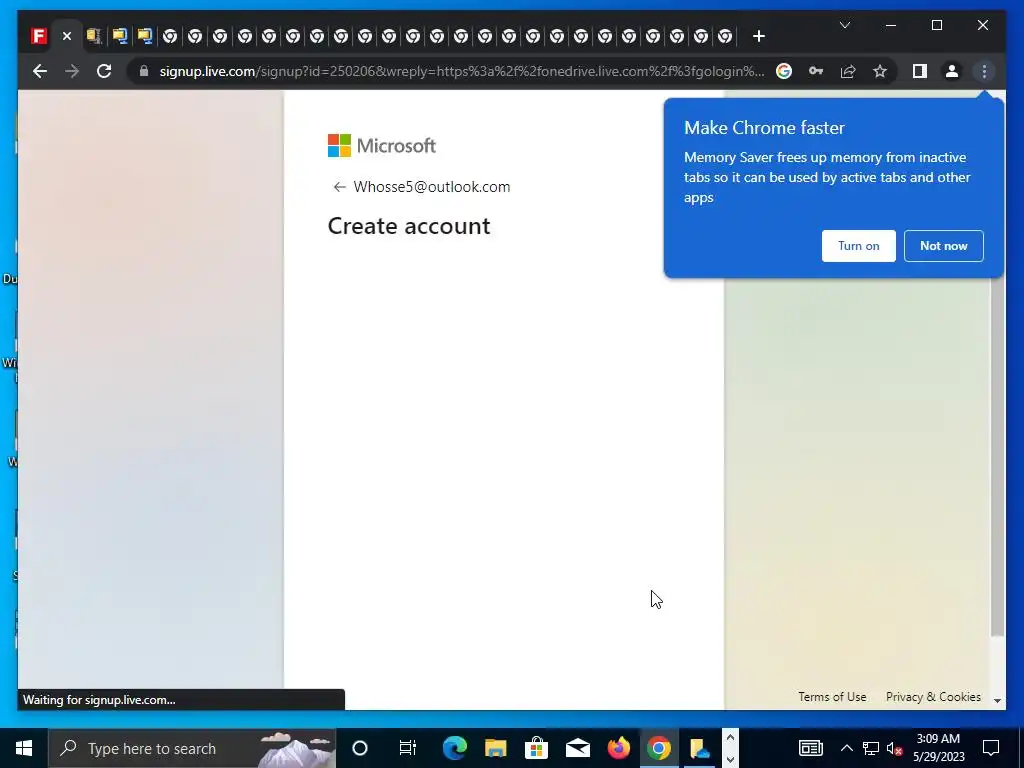The width and height of the screenshot is (1024, 768).
Task: Open the tab search dropdown chevron
Action: 844,25
